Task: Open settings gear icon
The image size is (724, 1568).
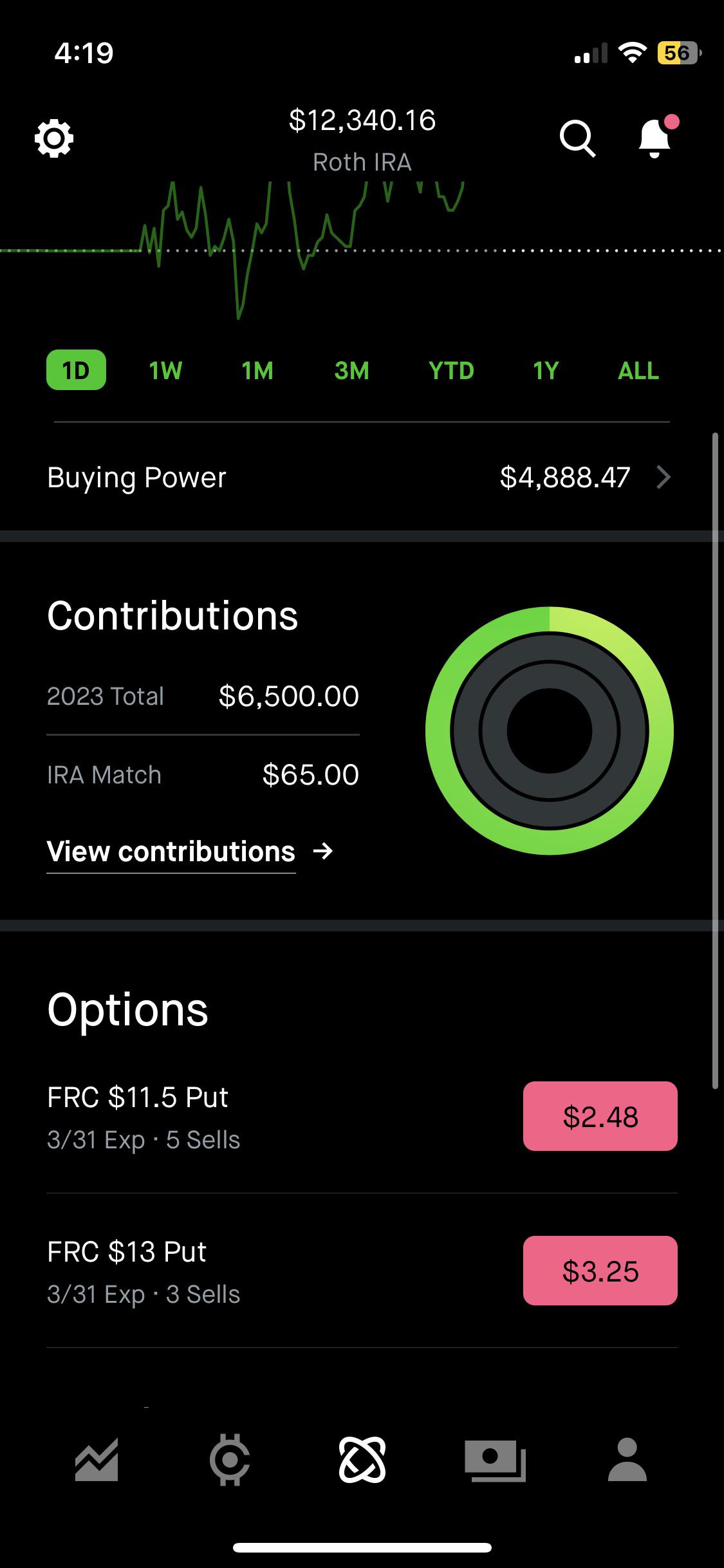Action: coord(54,138)
